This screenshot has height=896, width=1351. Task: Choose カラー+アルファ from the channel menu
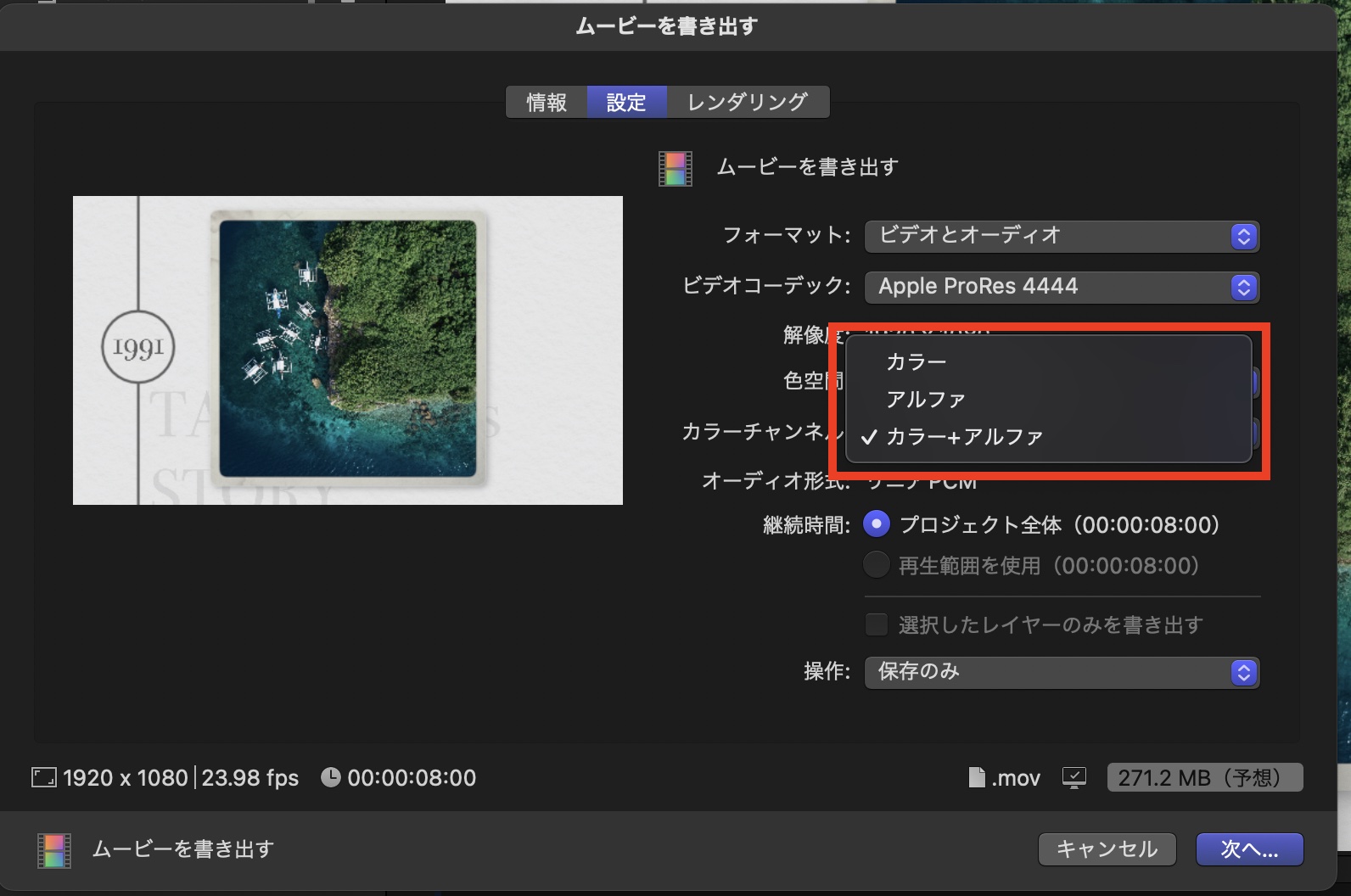[x=964, y=437]
